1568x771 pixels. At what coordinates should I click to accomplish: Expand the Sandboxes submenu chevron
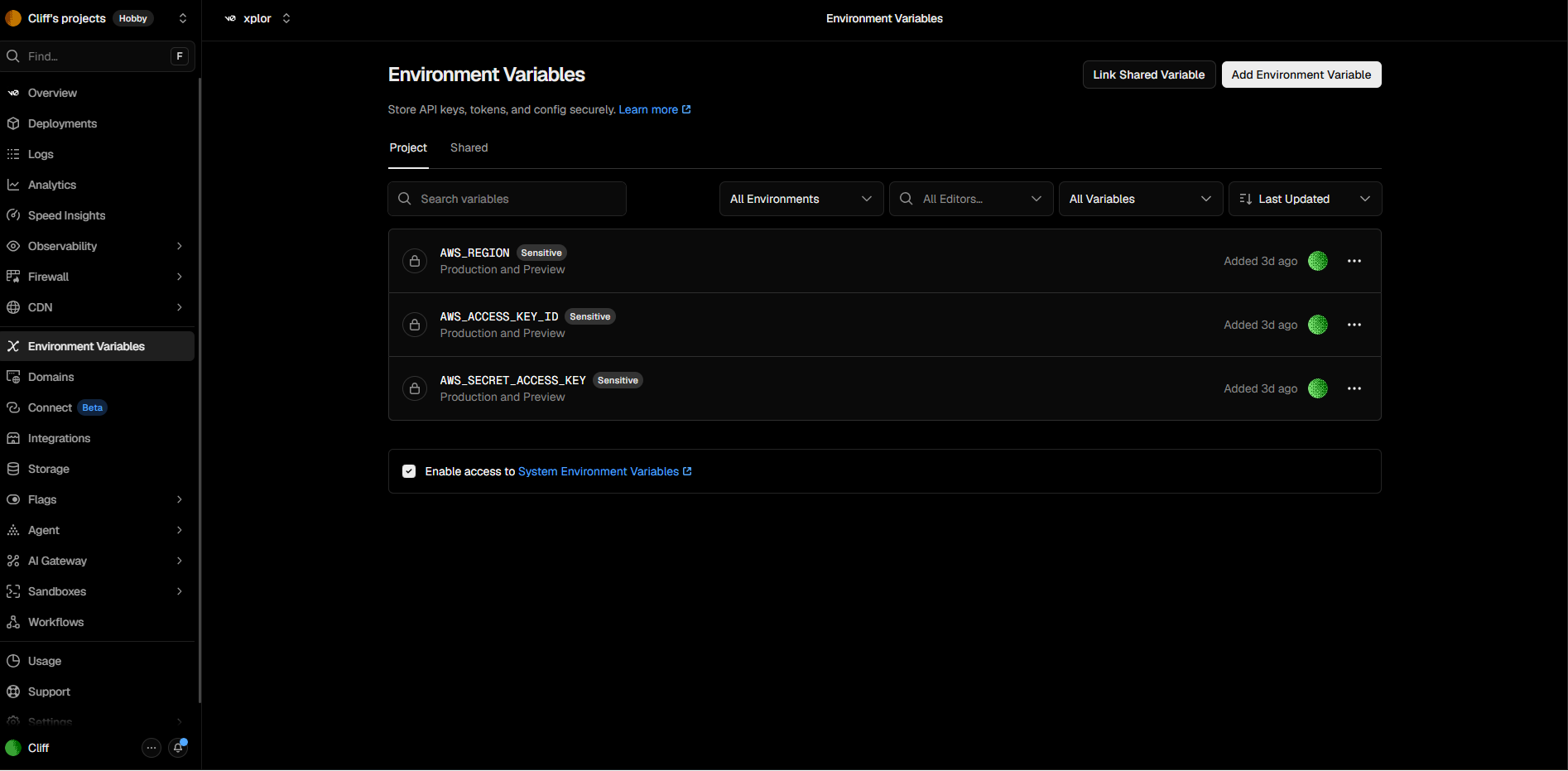click(x=180, y=591)
